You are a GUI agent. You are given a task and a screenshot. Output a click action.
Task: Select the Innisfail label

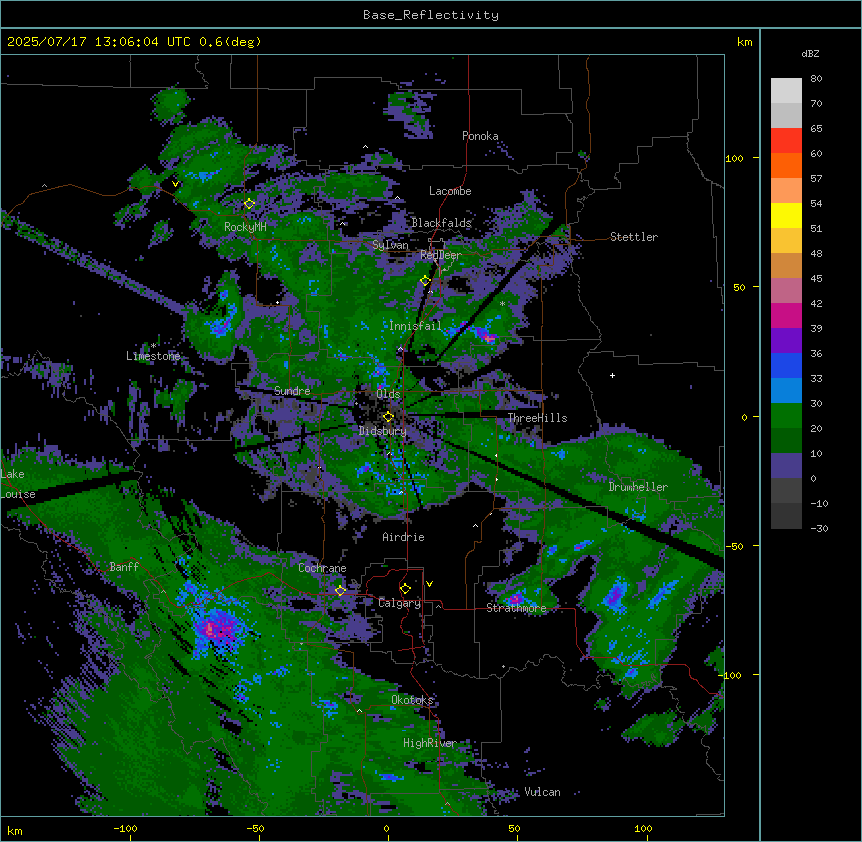[x=415, y=326]
